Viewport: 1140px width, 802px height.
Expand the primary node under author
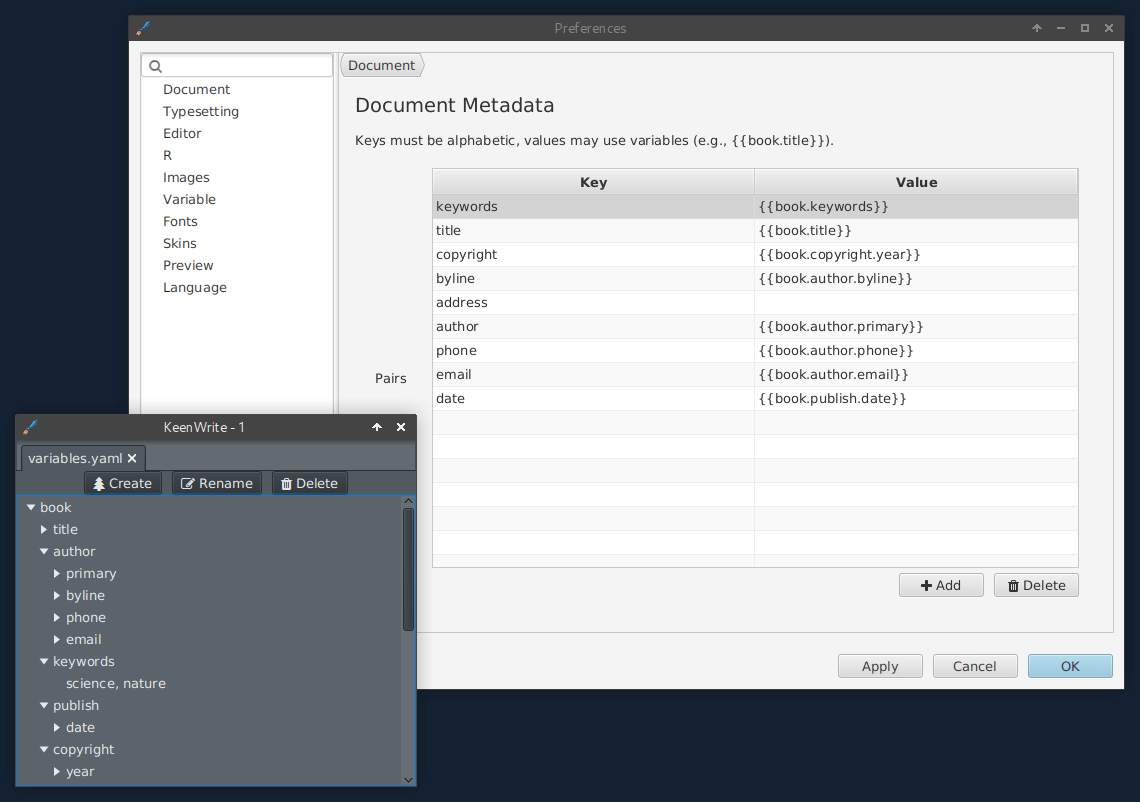pos(57,574)
